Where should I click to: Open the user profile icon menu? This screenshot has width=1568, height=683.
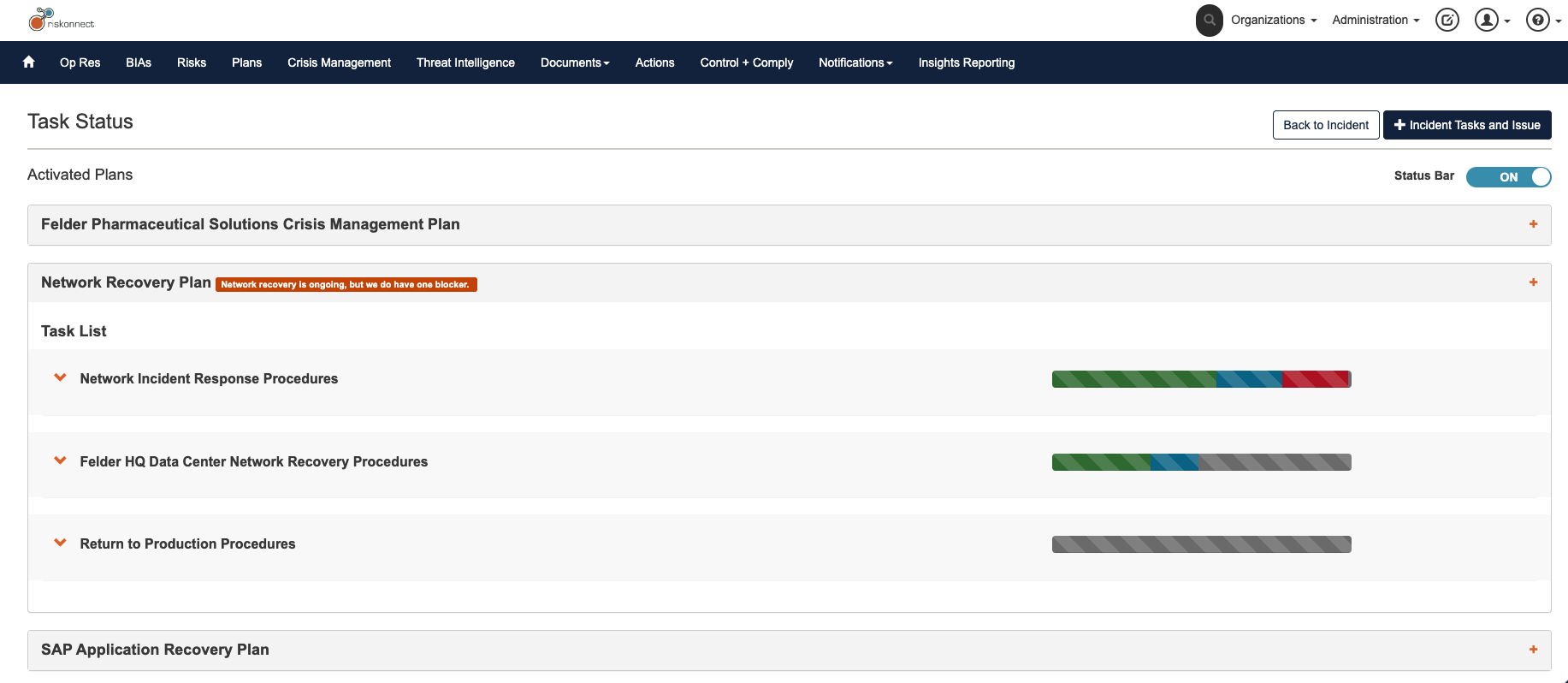pyautogui.click(x=1492, y=20)
